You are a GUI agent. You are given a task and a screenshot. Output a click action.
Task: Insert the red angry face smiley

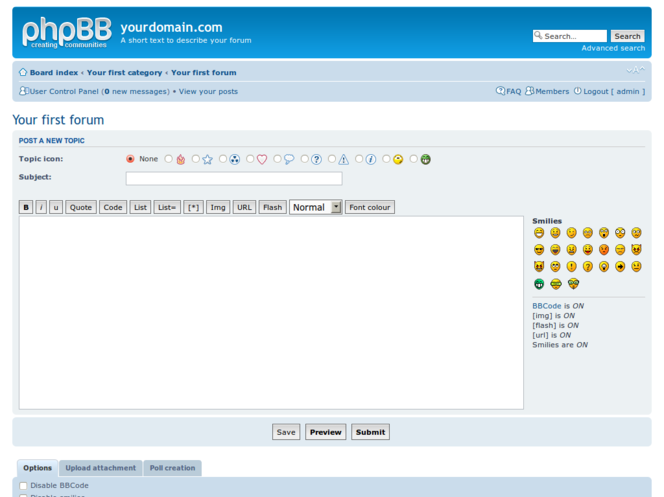(x=604, y=250)
